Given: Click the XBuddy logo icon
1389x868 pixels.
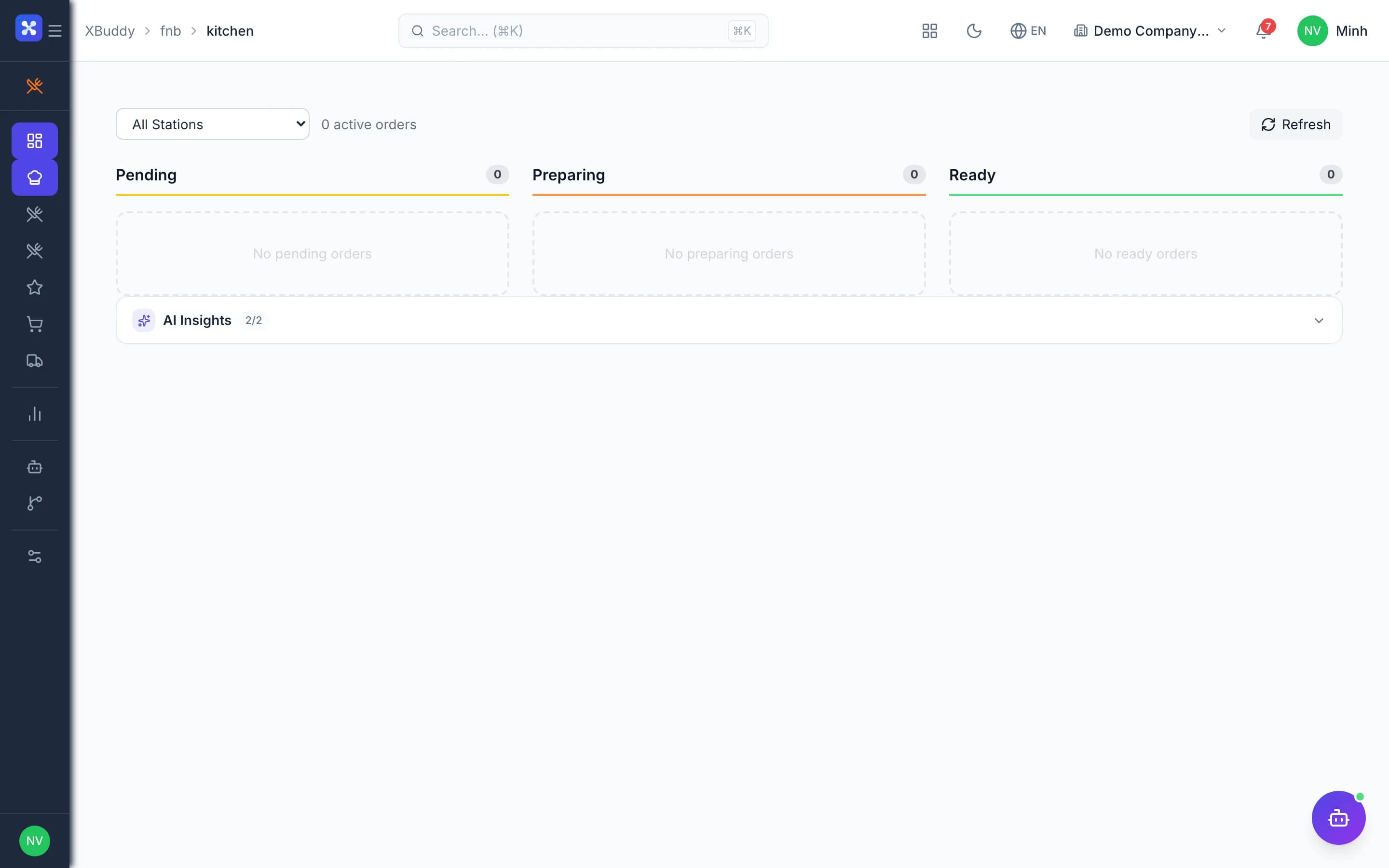Looking at the screenshot, I should (x=29, y=28).
